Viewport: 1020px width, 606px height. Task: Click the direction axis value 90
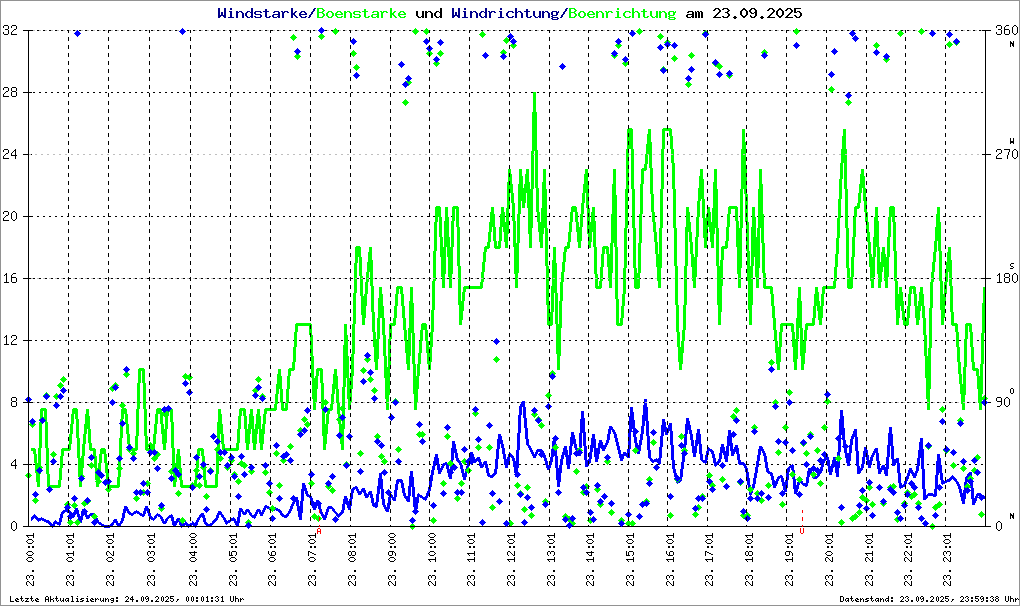pos(1003,402)
